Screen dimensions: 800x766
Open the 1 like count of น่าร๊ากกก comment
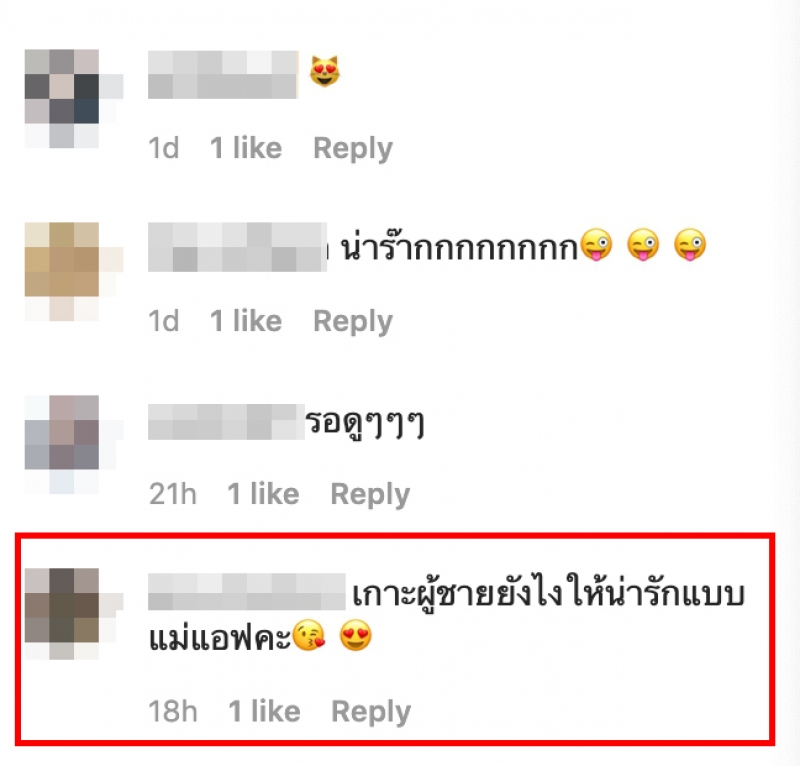(x=245, y=321)
